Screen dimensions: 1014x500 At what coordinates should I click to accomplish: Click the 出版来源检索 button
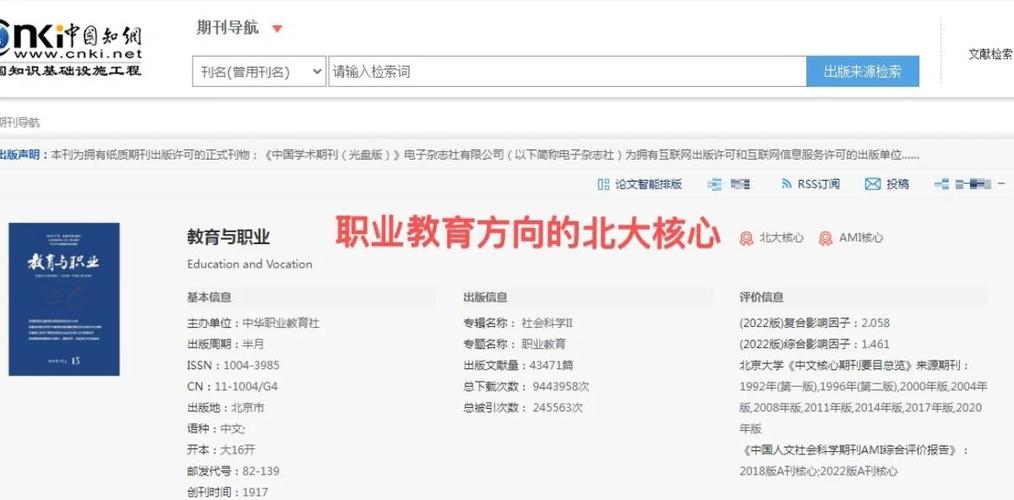click(862, 72)
